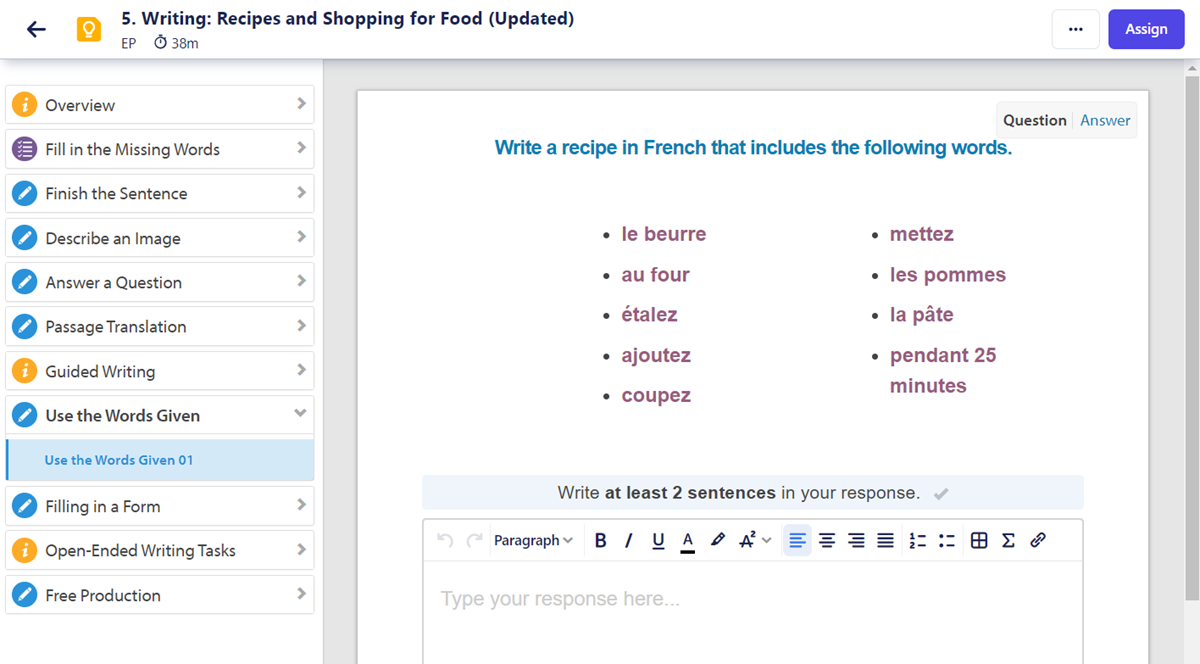Justify the text

(x=885, y=540)
